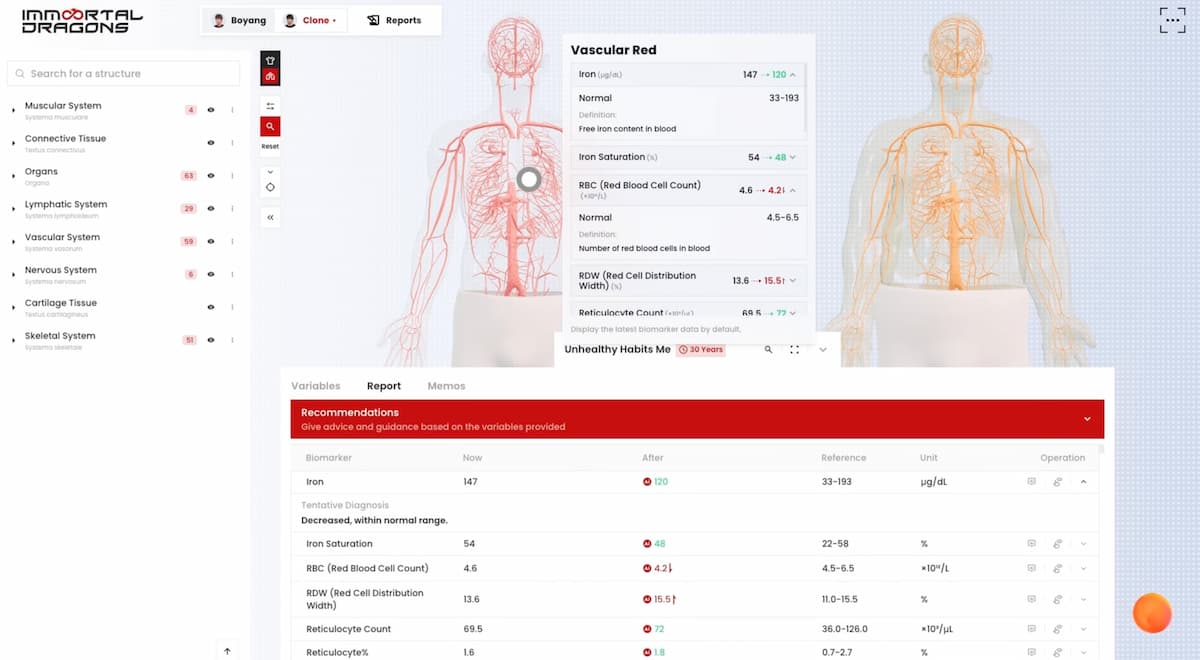Expand the Organs tree item

[x=13, y=176]
